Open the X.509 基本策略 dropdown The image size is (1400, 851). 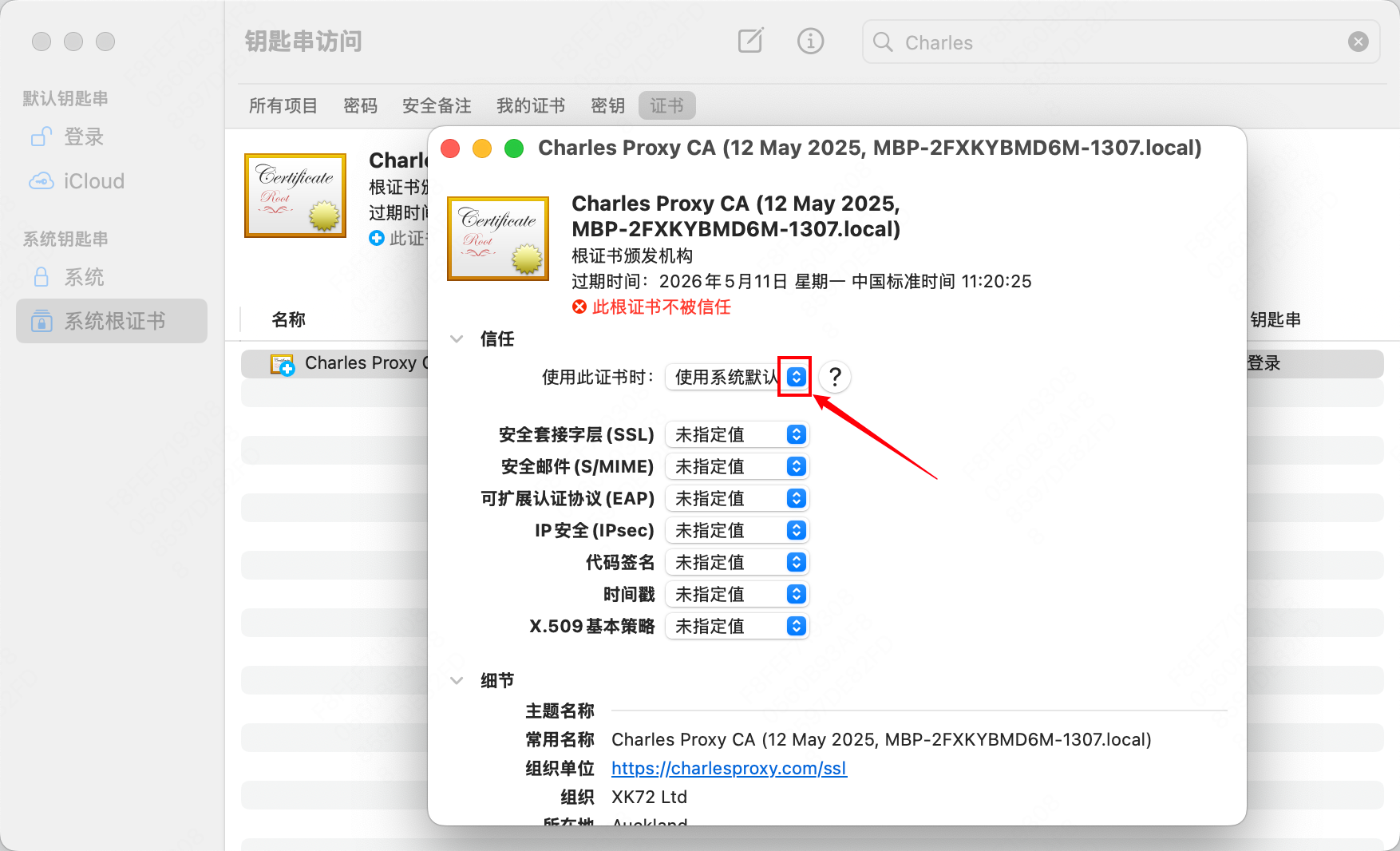[737, 626]
